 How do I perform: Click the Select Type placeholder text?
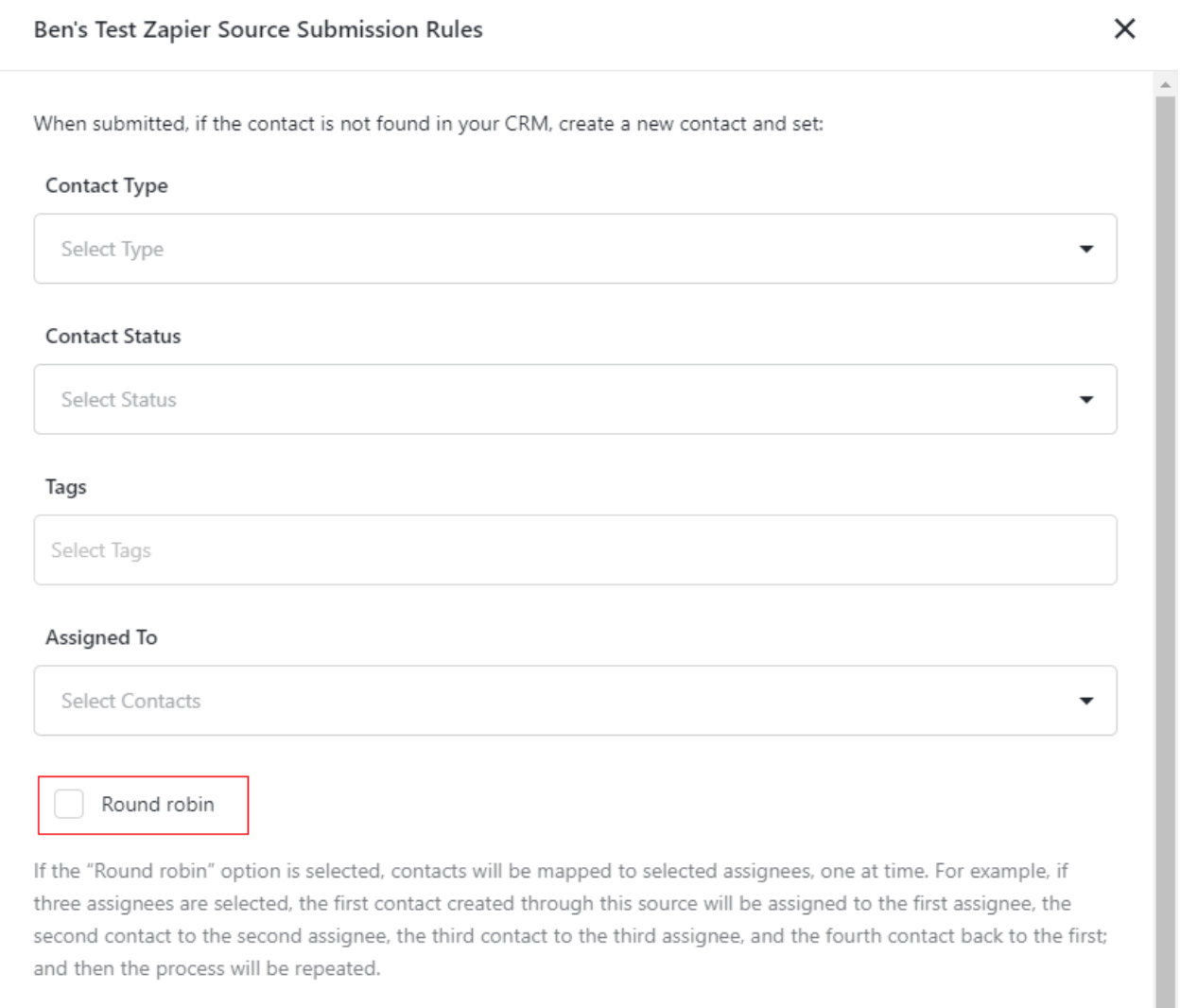(x=113, y=249)
